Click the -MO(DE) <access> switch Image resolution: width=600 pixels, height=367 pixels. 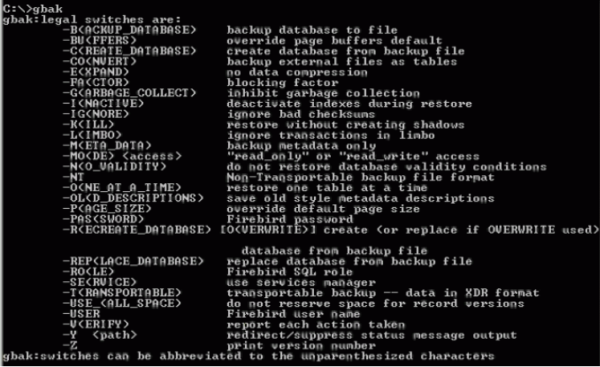[x=122, y=157]
